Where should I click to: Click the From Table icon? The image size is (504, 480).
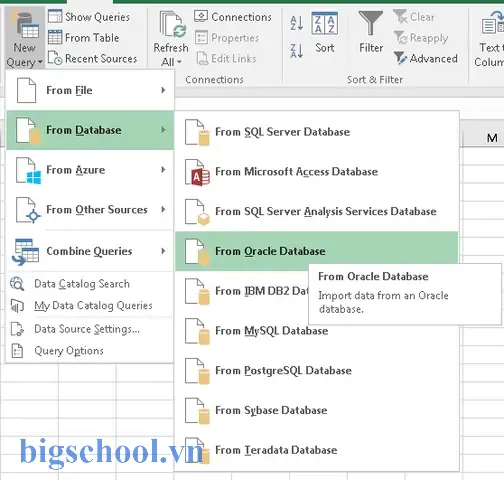point(55,37)
